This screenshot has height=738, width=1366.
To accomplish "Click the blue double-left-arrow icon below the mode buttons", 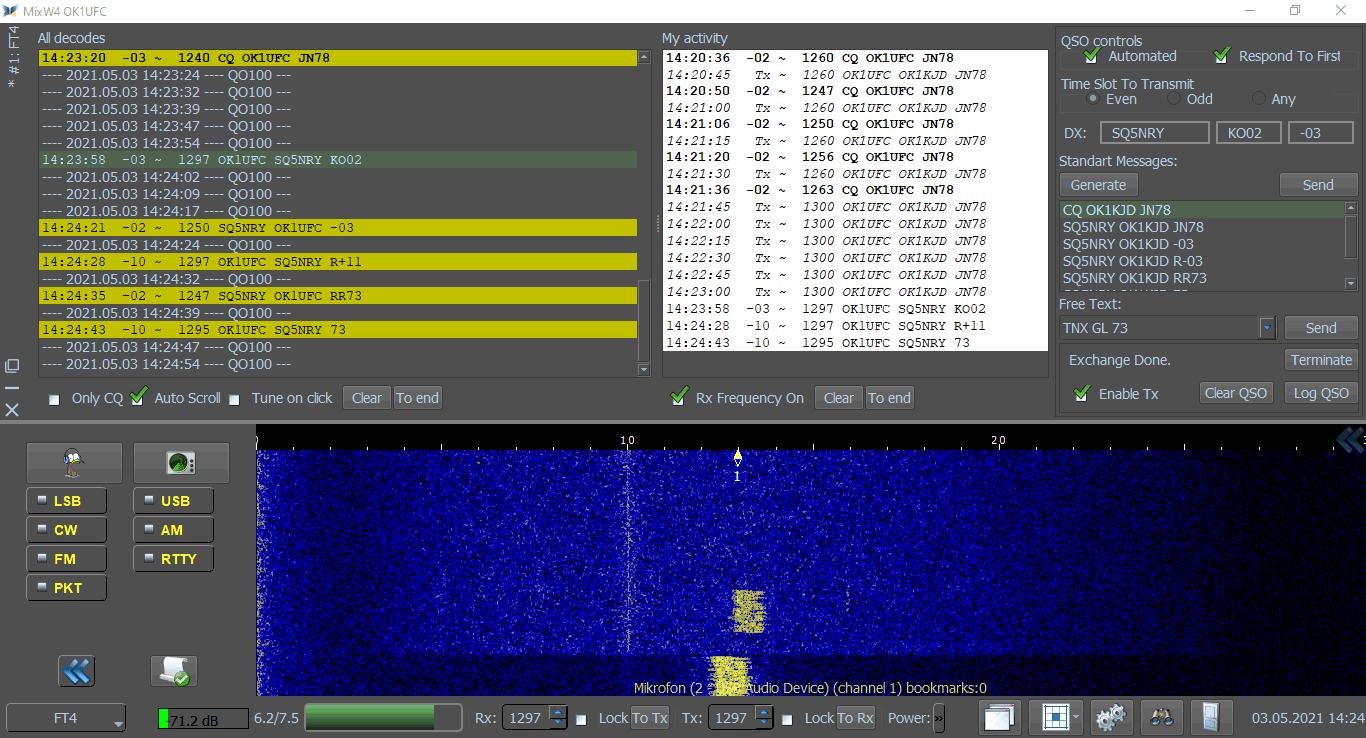I will point(76,671).
